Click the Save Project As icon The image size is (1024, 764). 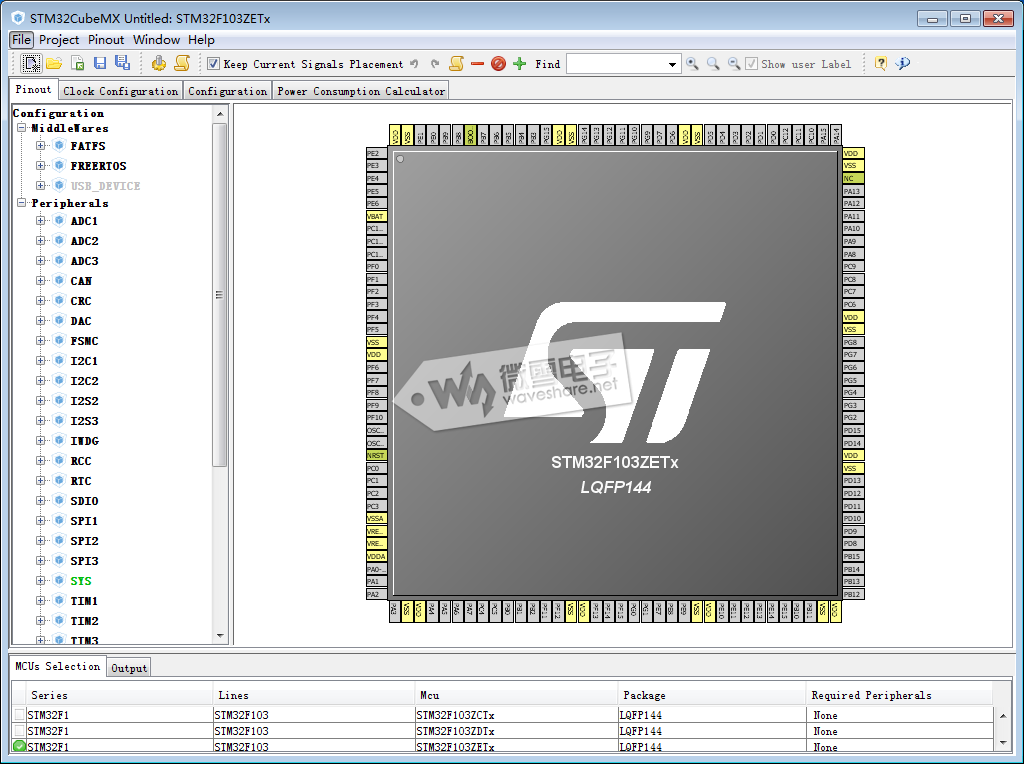122,63
